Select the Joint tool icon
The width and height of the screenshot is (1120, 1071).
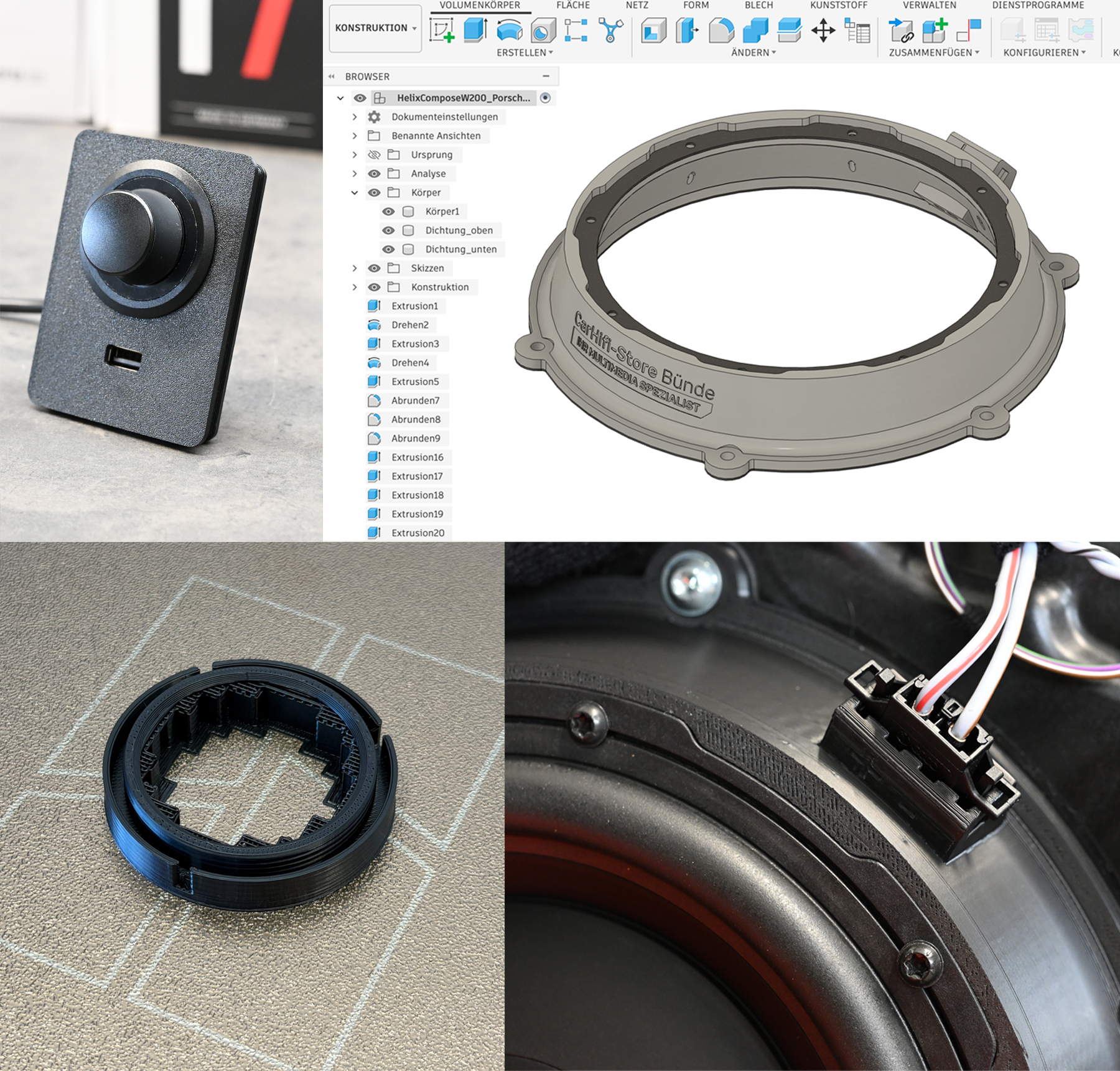click(969, 30)
